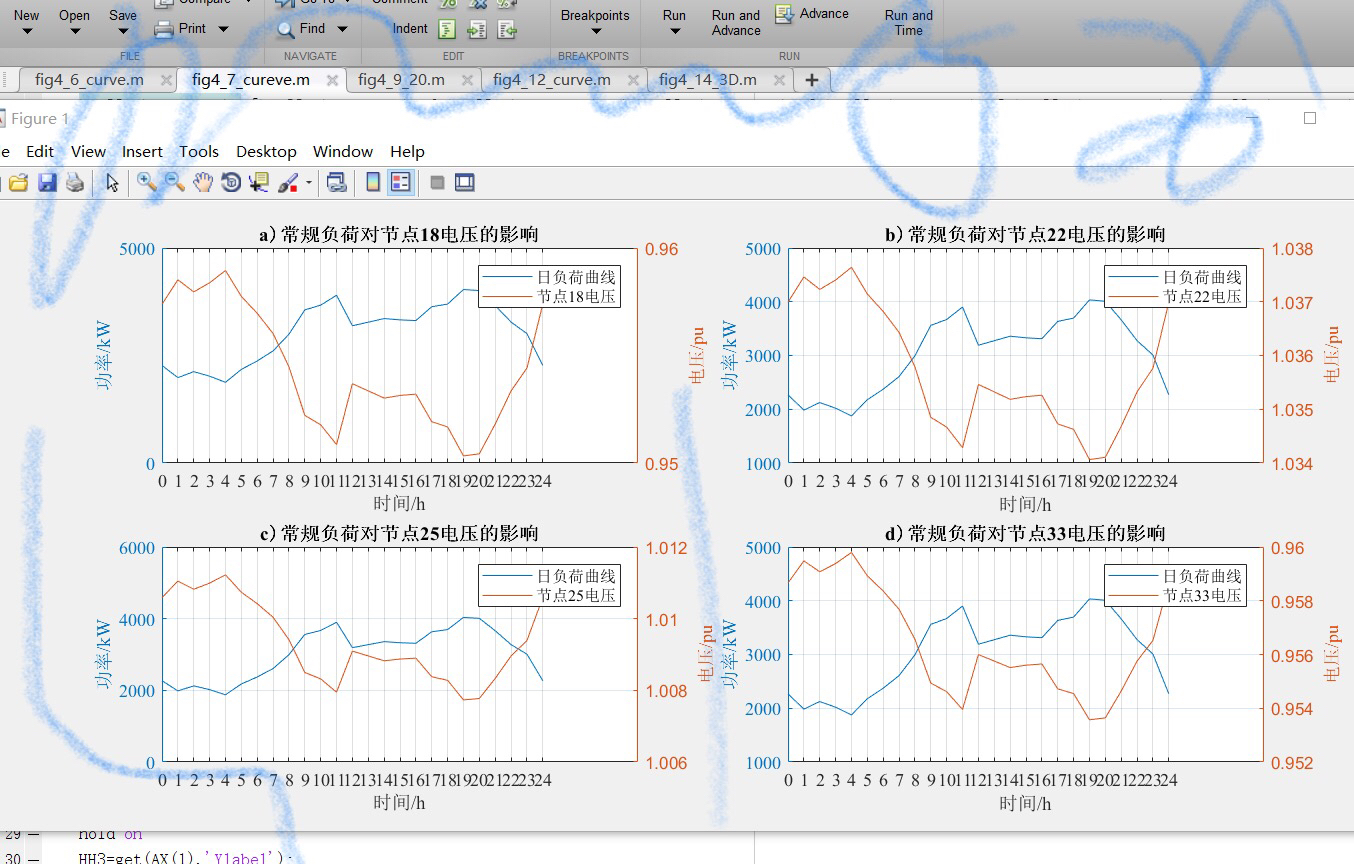Open the Run dropdown arrow
Screen dimensions: 1354x864
[672, 32]
